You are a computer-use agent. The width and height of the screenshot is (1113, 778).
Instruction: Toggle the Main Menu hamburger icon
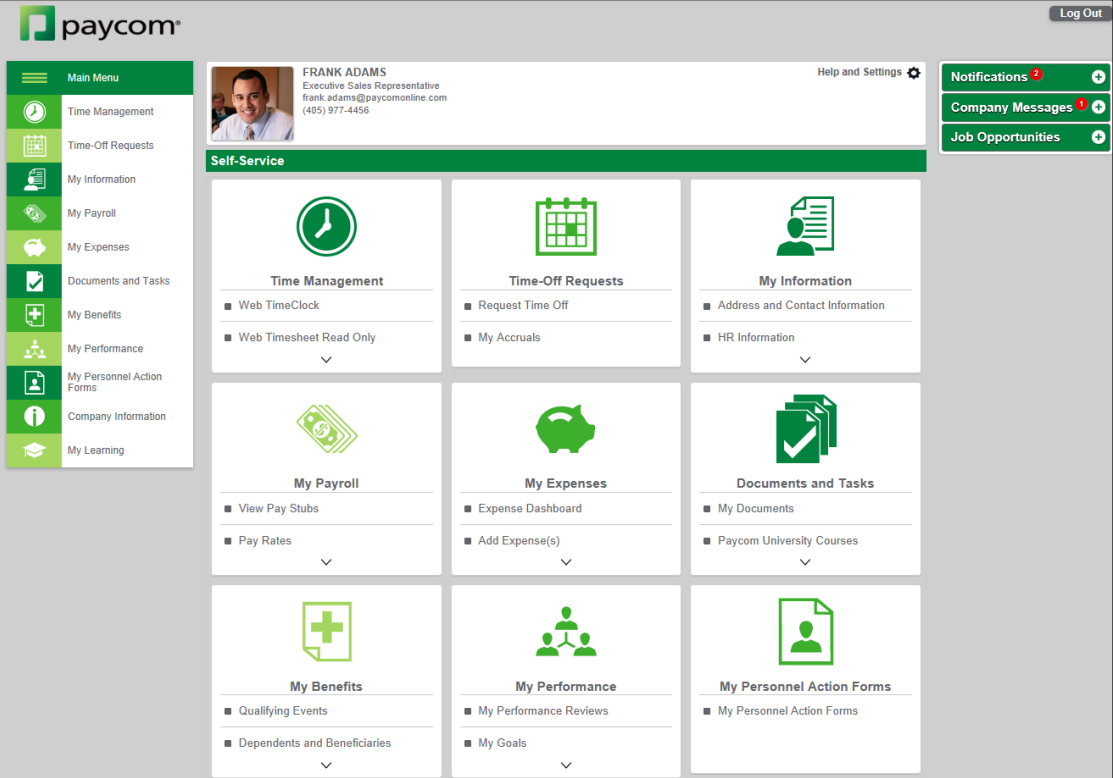coord(34,78)
